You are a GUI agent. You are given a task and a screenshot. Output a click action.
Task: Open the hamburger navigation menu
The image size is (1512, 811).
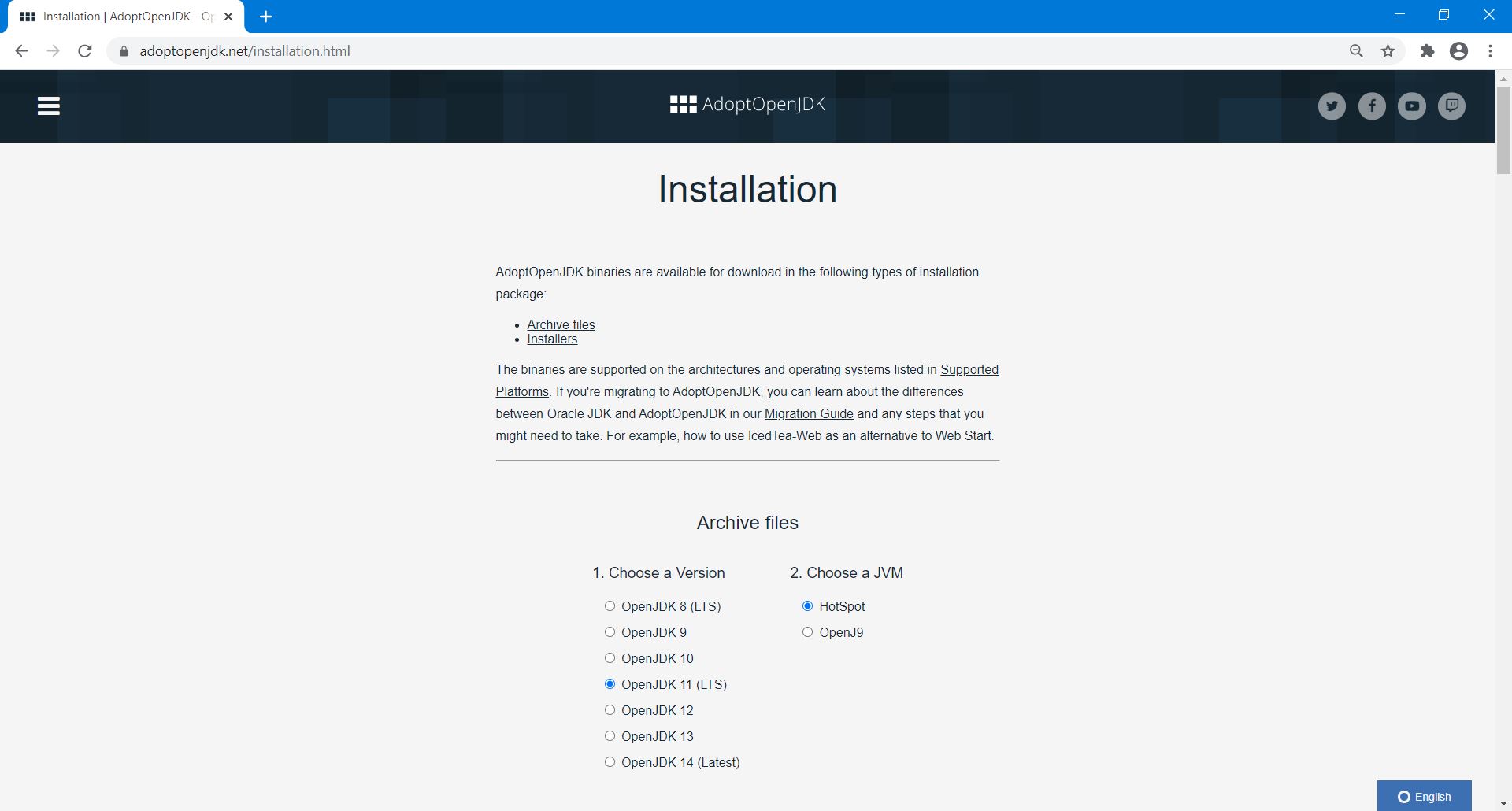tap(49, 106)
